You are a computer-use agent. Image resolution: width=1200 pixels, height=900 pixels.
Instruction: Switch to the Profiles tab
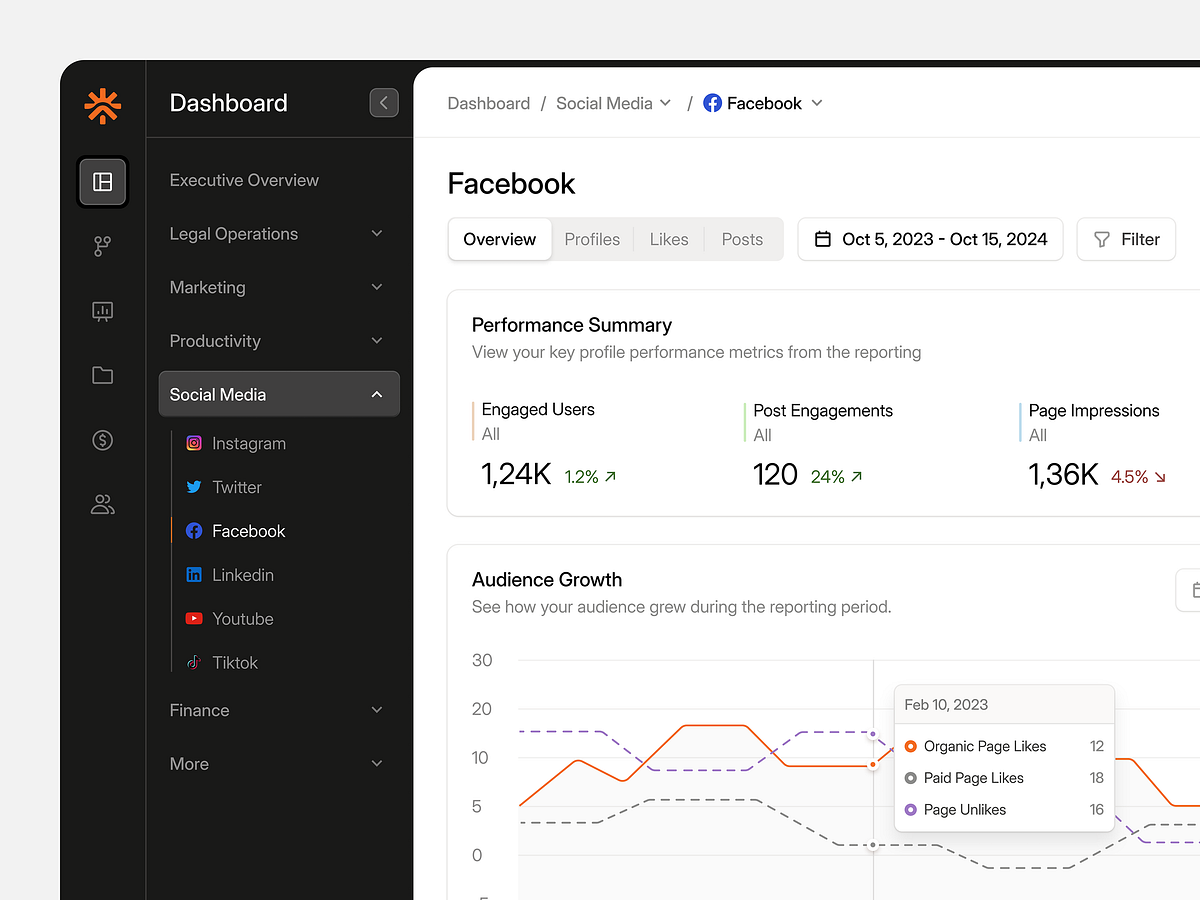pos(592,239)
